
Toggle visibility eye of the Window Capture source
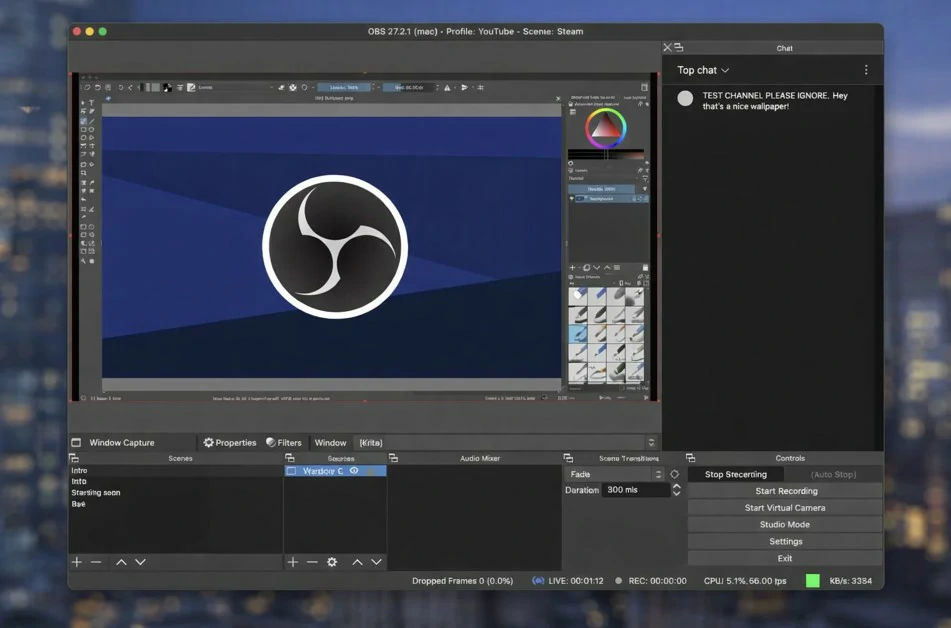click(x=354, y=471)
